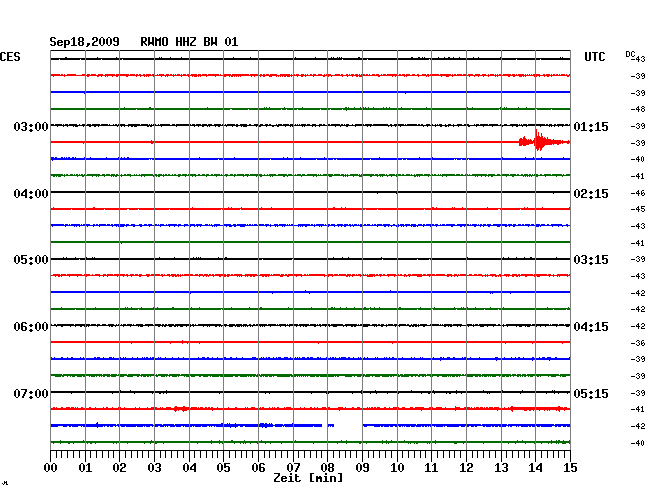The image size is (650, 494).
Task: Click the "UTC" column header
Action: [x=594, y=57]
